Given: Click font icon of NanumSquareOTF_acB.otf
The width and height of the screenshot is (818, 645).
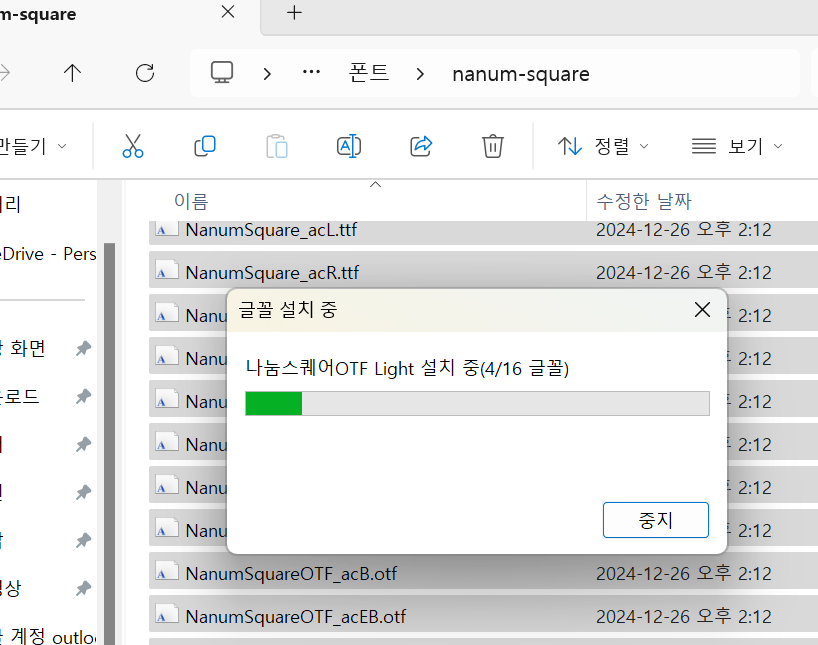Looking at the screenshot, I should click(x=167, y=572).
